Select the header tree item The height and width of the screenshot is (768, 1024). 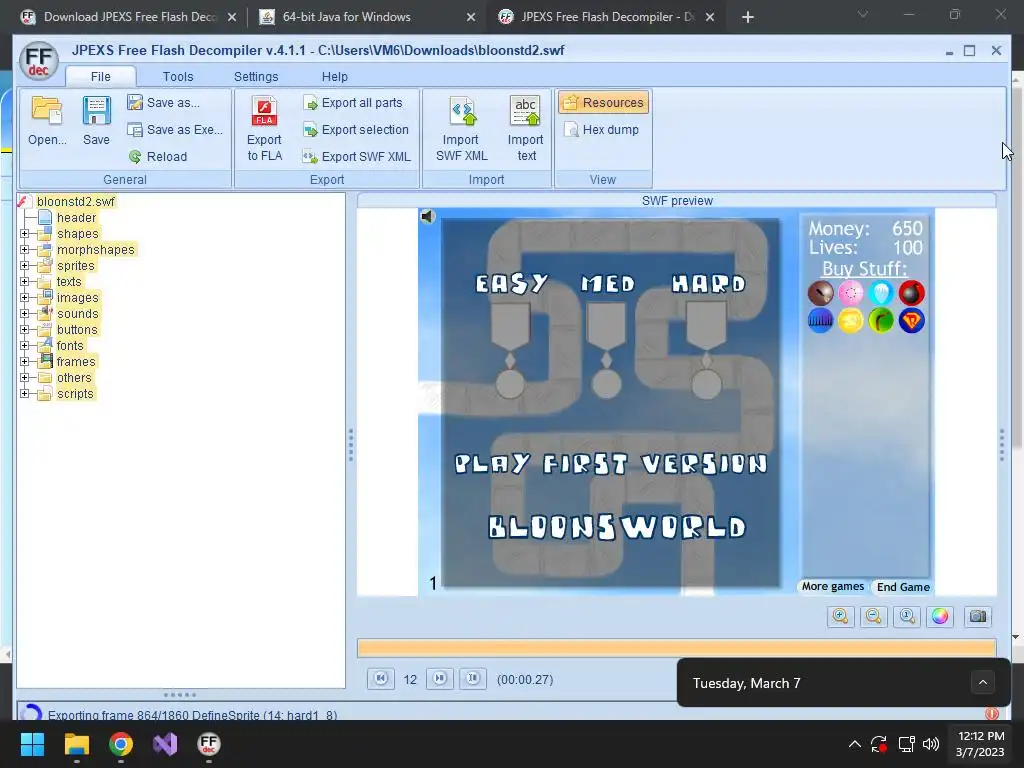[76, 217]
